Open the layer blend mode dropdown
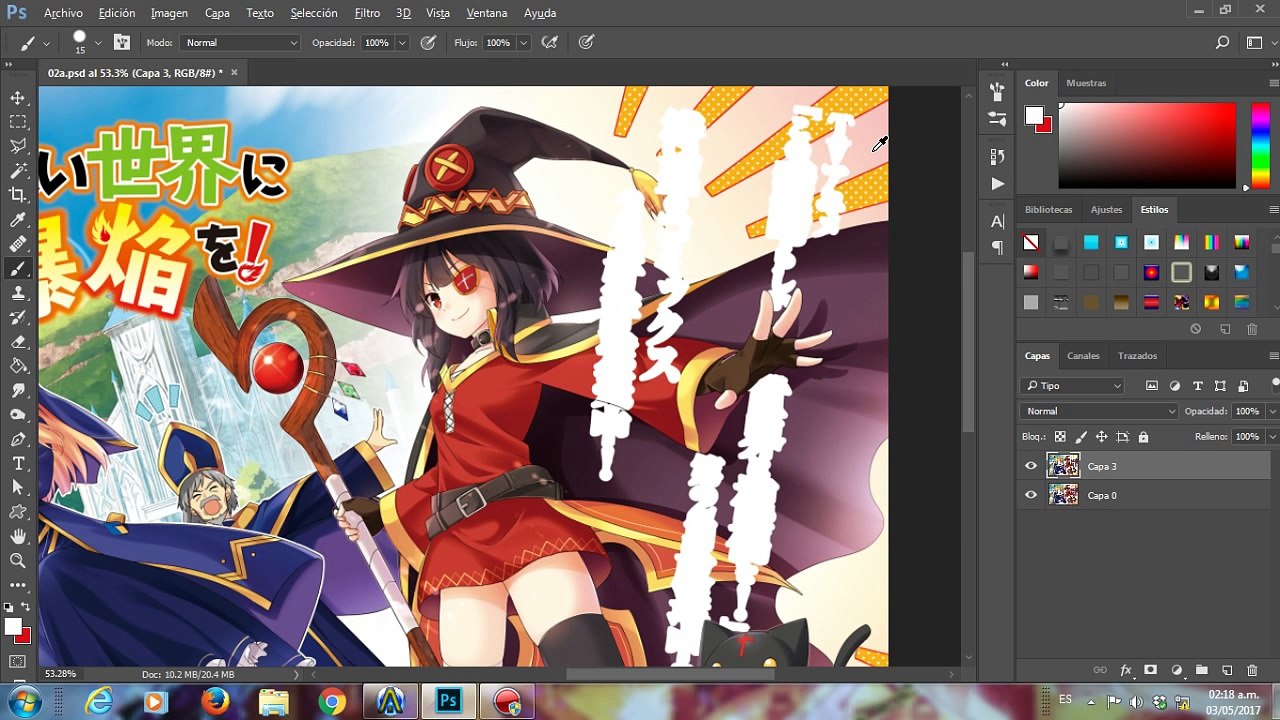The height and width of the screenshot is (720, 1280). tap(1099, 411)
